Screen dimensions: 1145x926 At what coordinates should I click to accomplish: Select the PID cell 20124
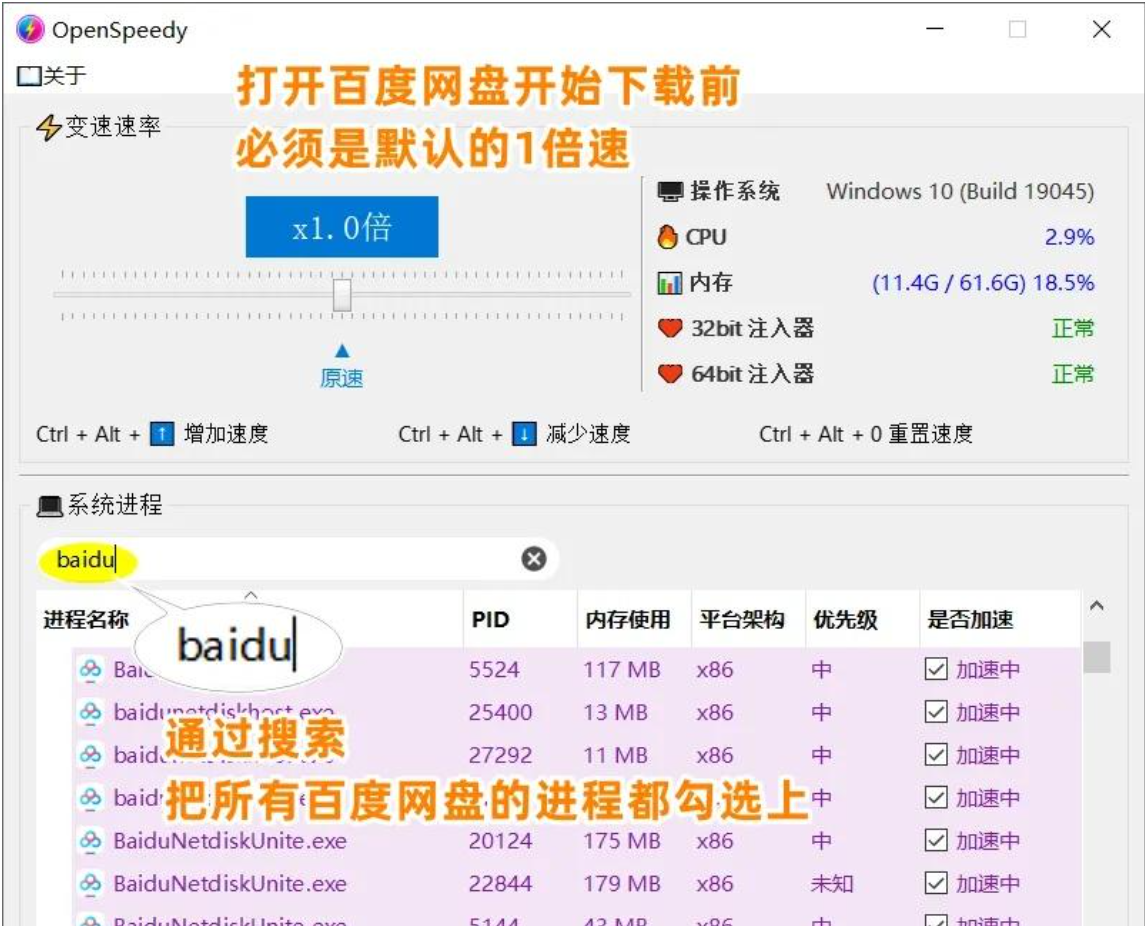click(500, 841)
